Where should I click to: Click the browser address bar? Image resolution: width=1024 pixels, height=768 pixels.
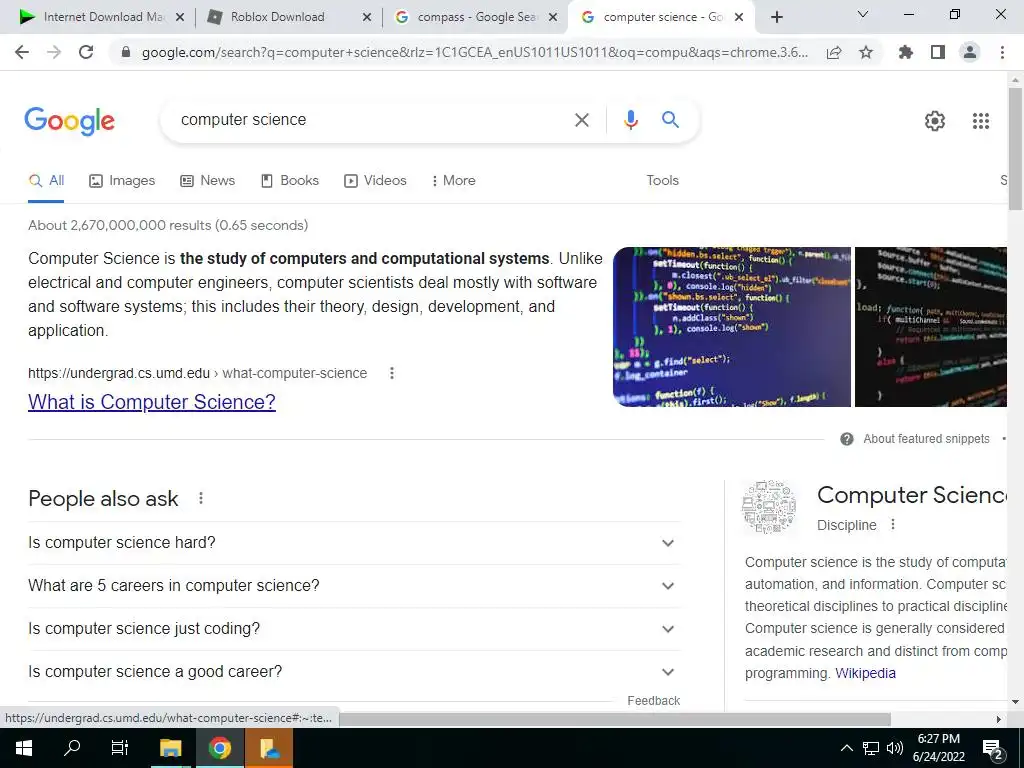475,52
